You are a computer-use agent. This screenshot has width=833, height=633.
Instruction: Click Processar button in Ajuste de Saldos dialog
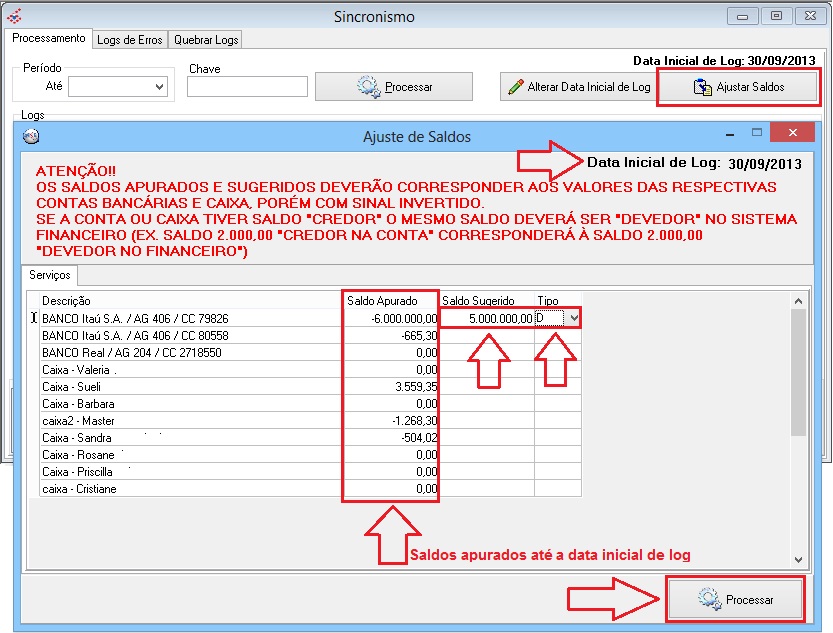(736, 600)
